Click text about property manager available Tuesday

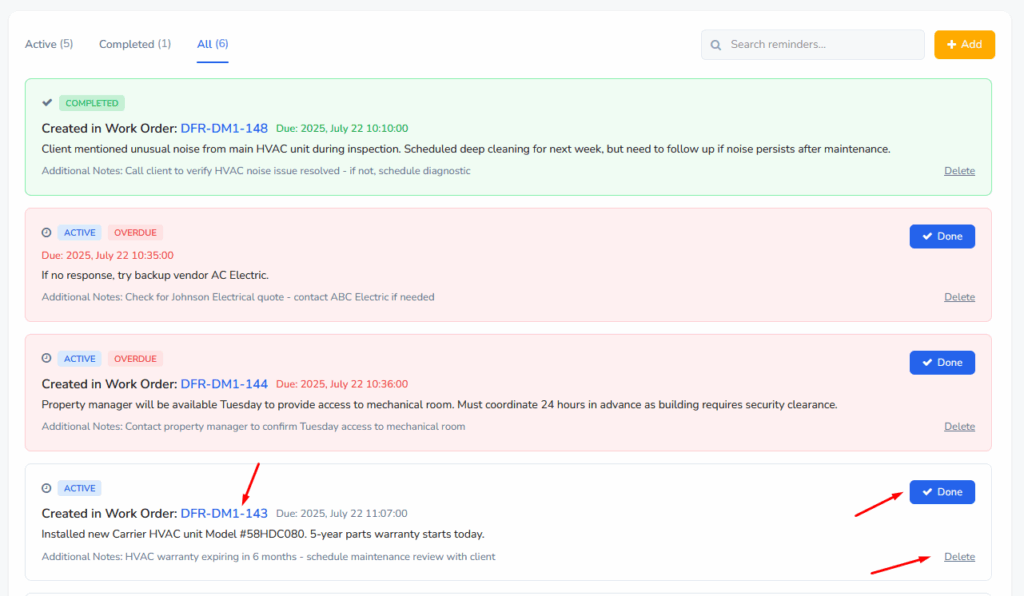tap(439, 405)
